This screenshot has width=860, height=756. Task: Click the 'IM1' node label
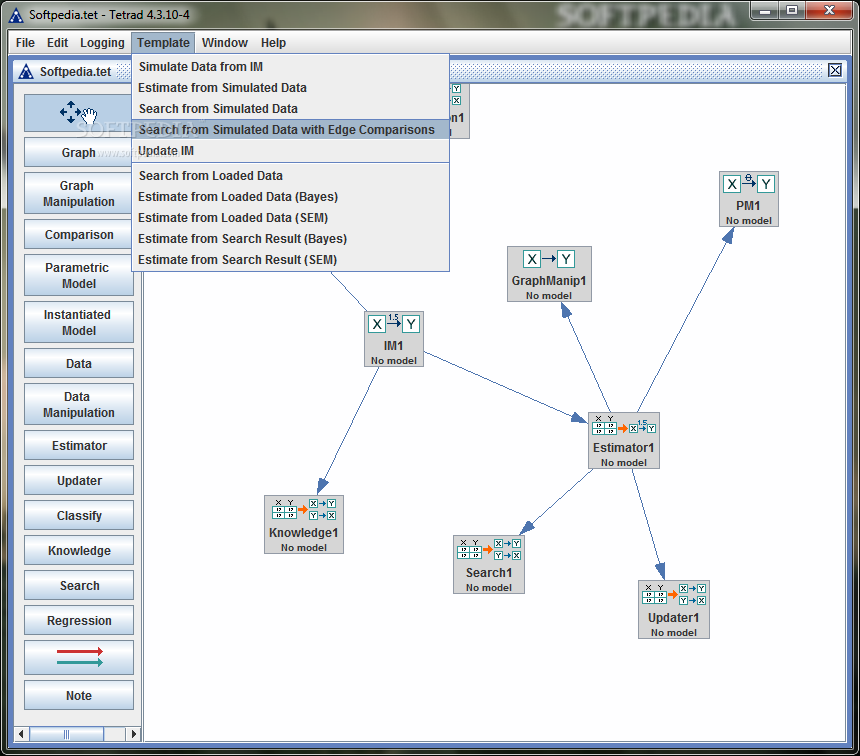(393, 346)
